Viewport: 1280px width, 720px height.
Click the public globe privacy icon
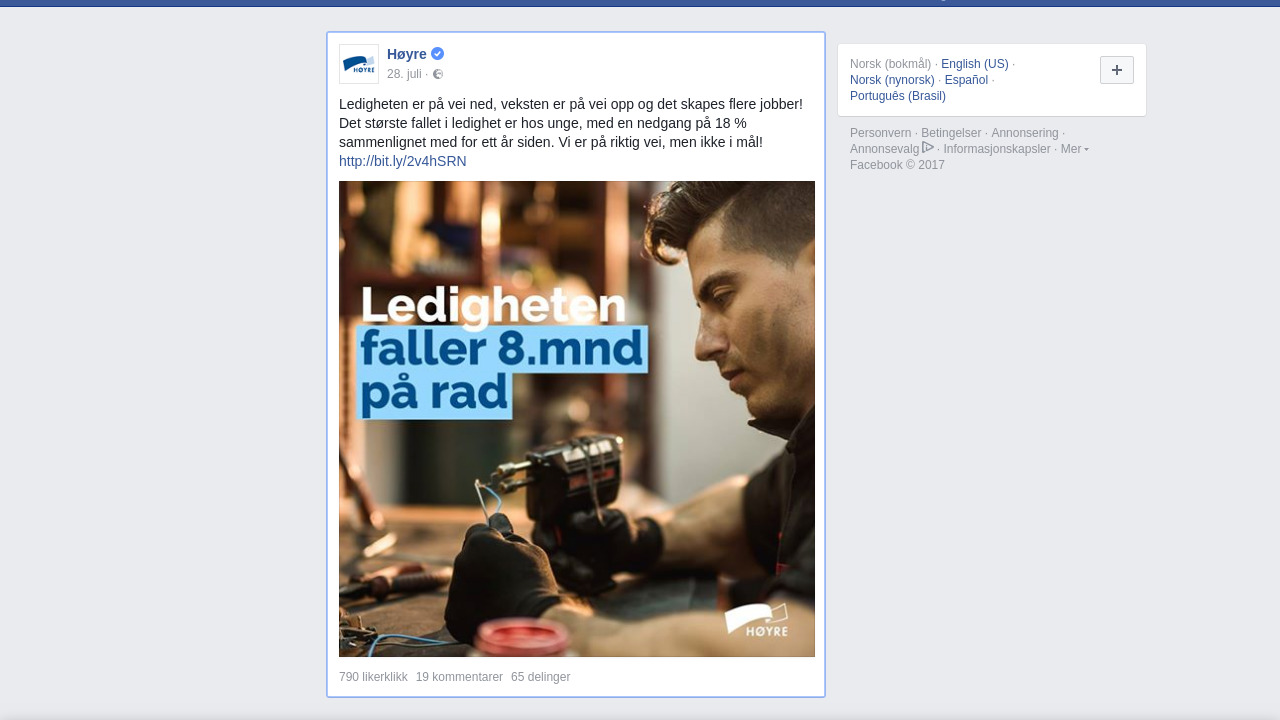(x=438, y=74)
